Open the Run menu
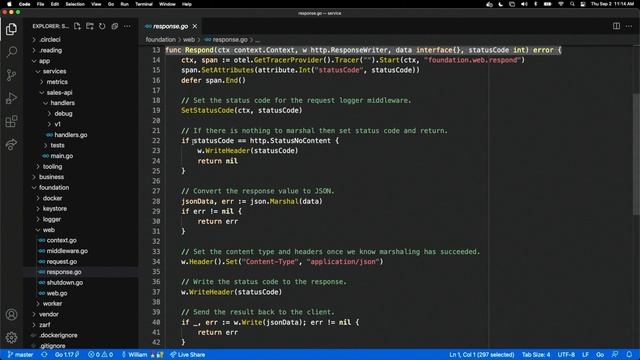Viewport: 640px width, 360px height. 124,4
